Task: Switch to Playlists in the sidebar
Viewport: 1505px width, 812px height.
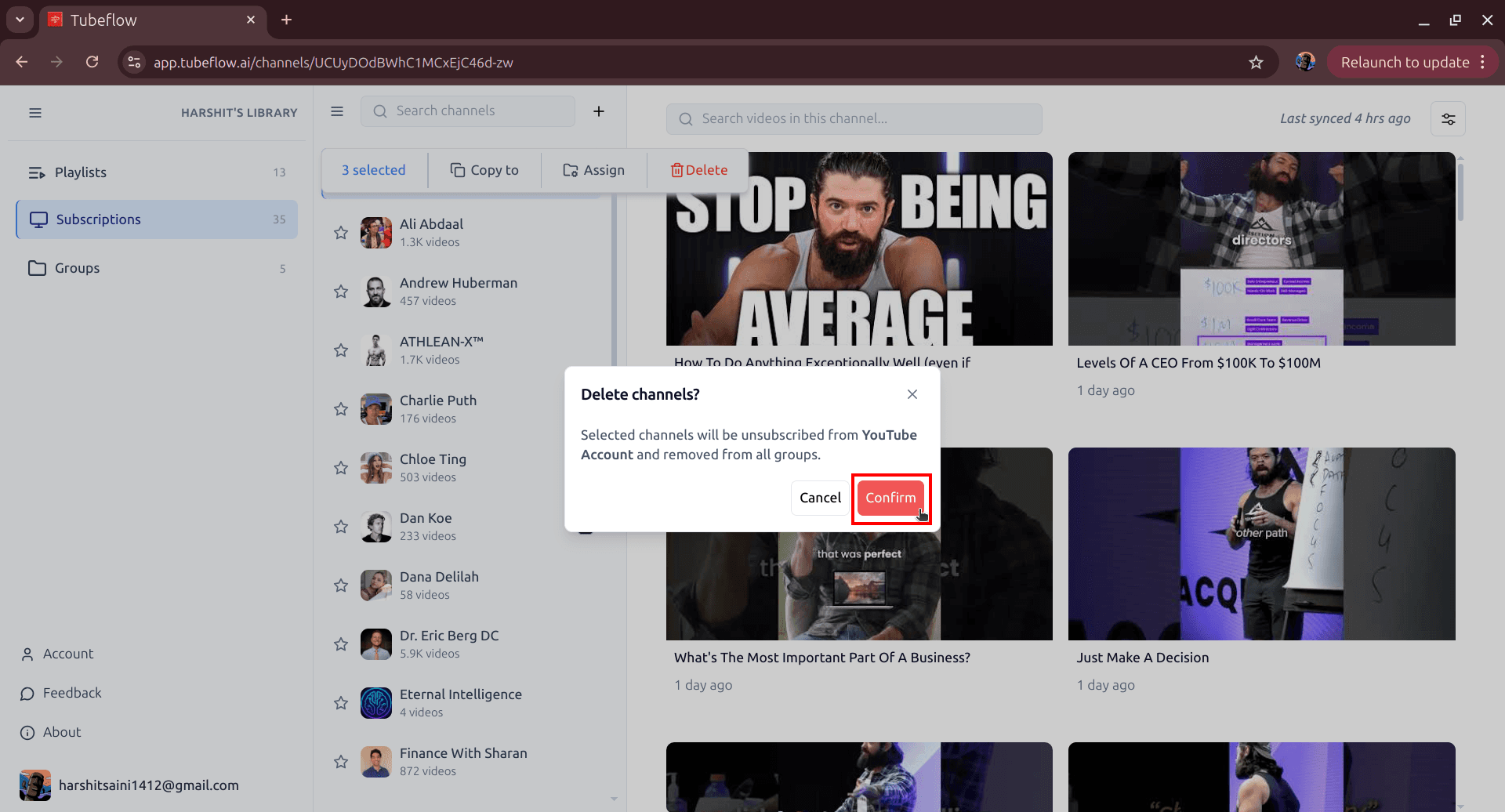Action: [81, 172]
